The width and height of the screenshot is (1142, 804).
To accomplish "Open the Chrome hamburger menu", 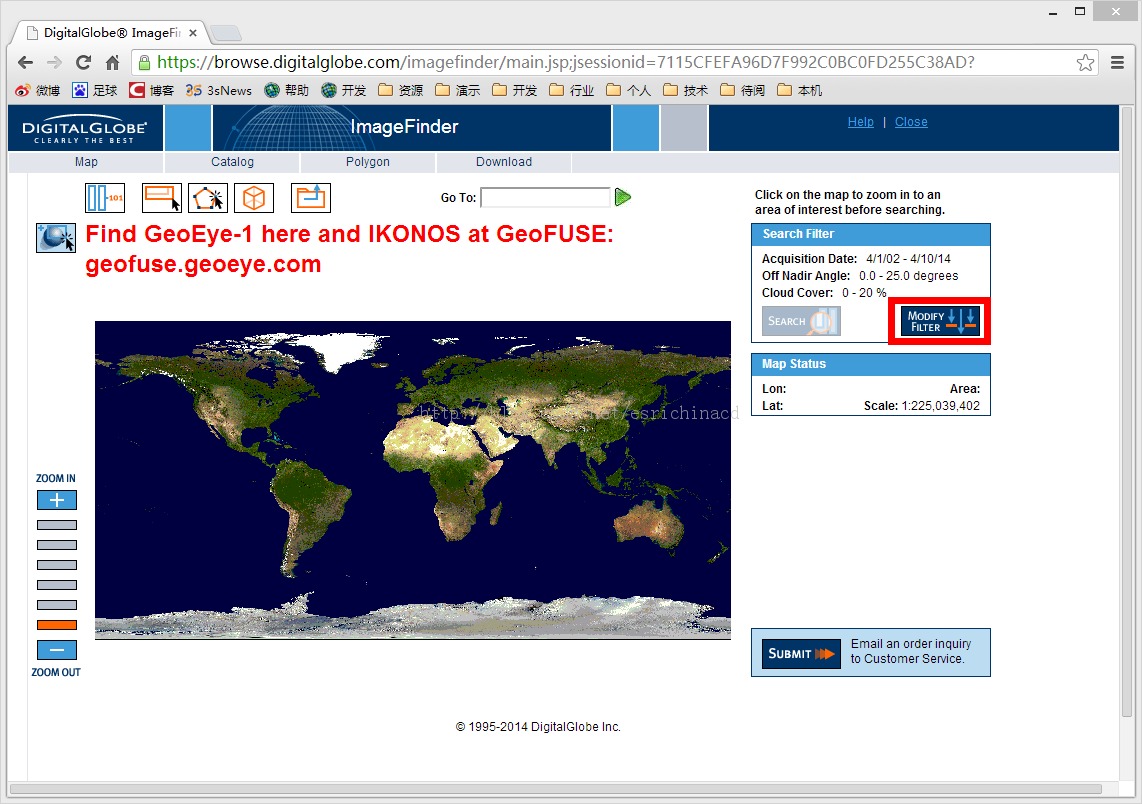I will [x=1117, y=63].
